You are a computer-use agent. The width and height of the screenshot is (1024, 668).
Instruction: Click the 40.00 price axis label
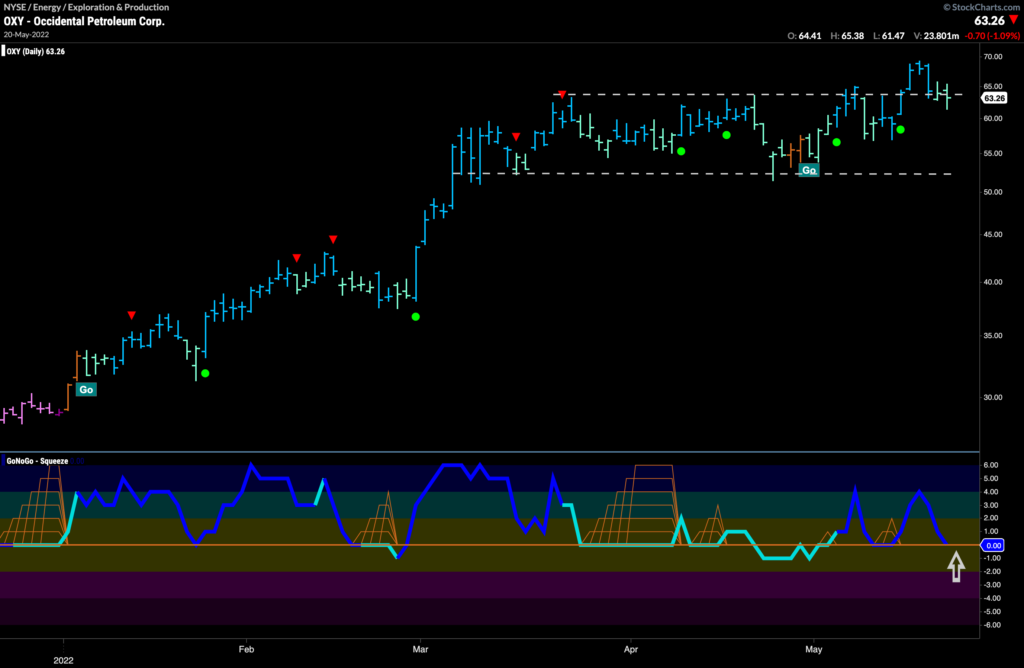pos(993,282)
